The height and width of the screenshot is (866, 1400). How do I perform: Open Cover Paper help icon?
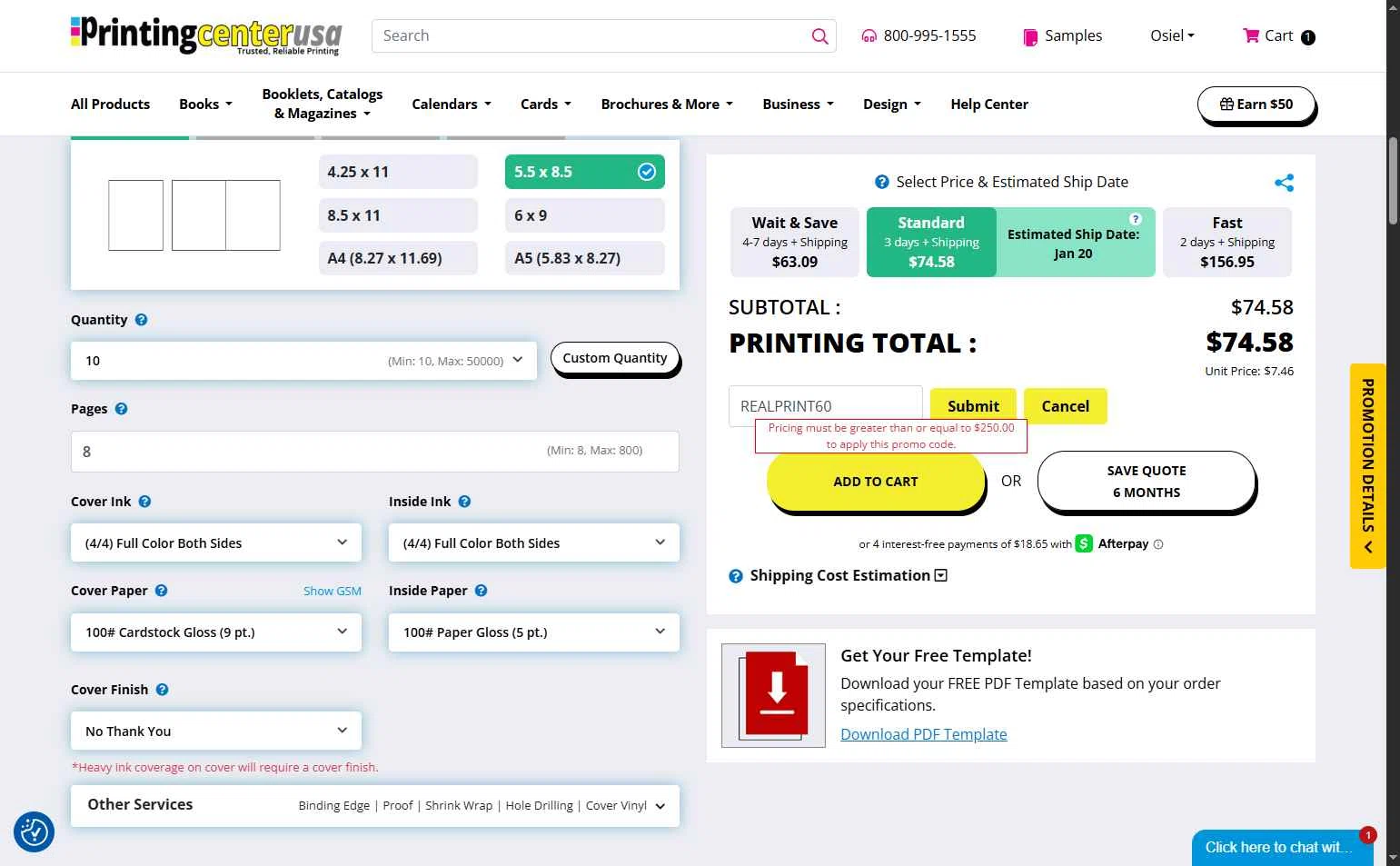point(161,591)
